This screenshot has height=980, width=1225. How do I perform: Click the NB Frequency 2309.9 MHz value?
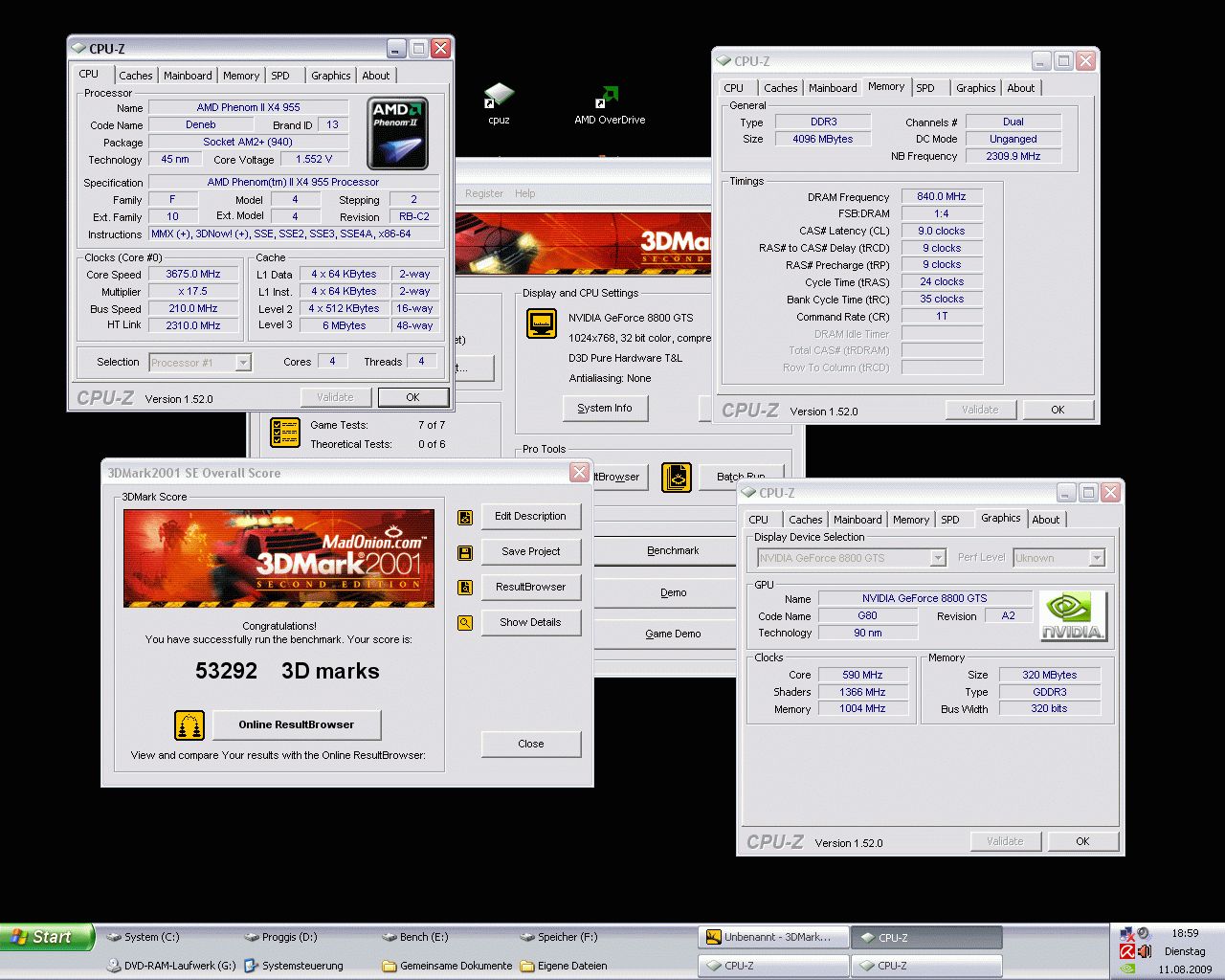point(1013,156)
